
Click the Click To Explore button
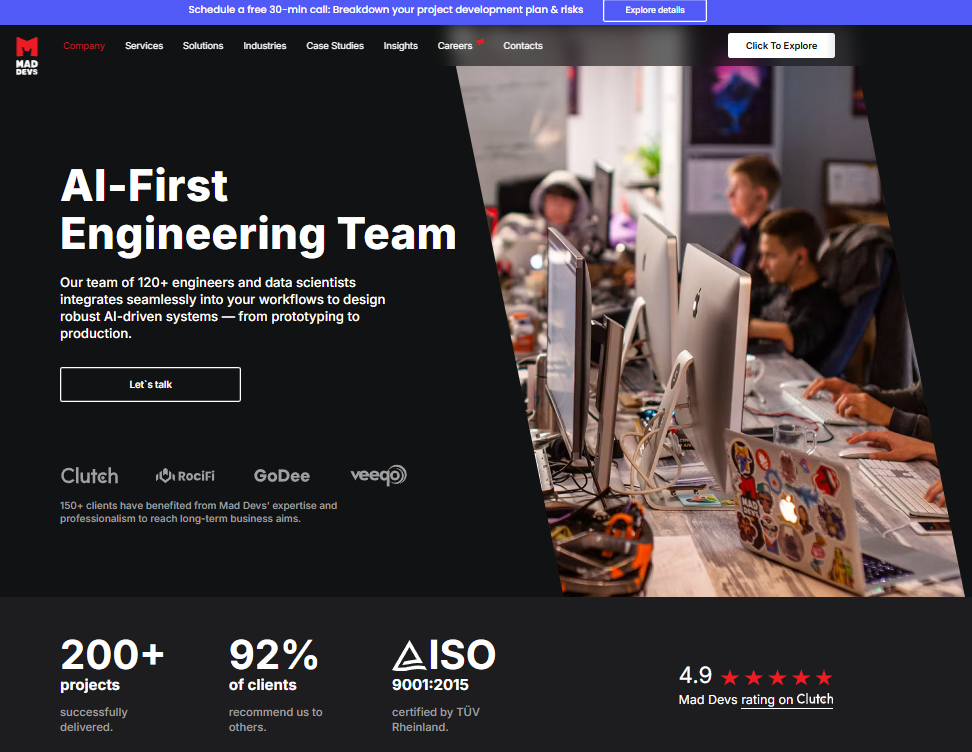(781, 46)
